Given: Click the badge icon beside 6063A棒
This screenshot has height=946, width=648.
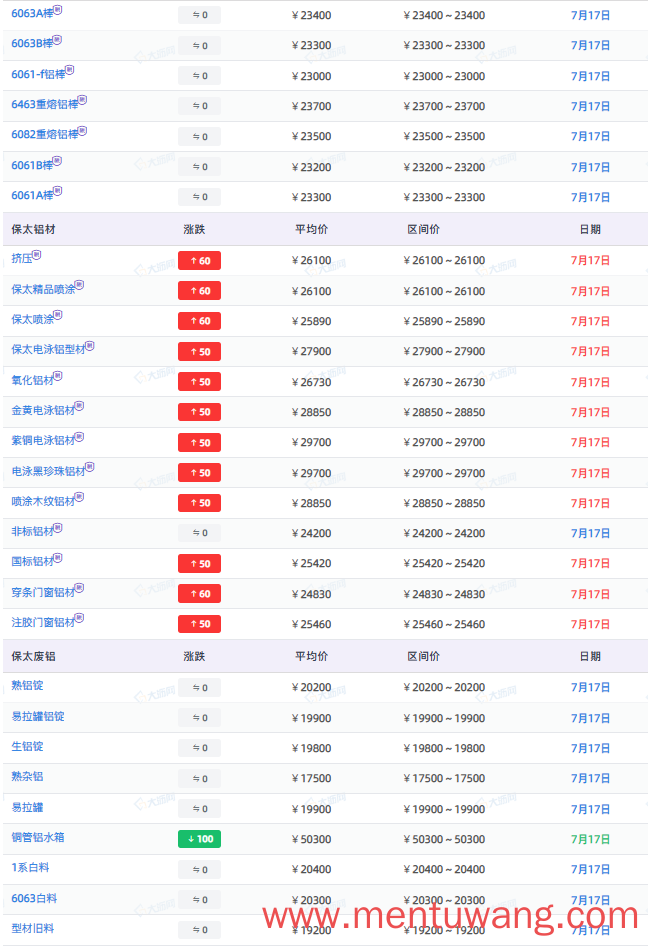Looking at the screenshot, I should (58, 10).
